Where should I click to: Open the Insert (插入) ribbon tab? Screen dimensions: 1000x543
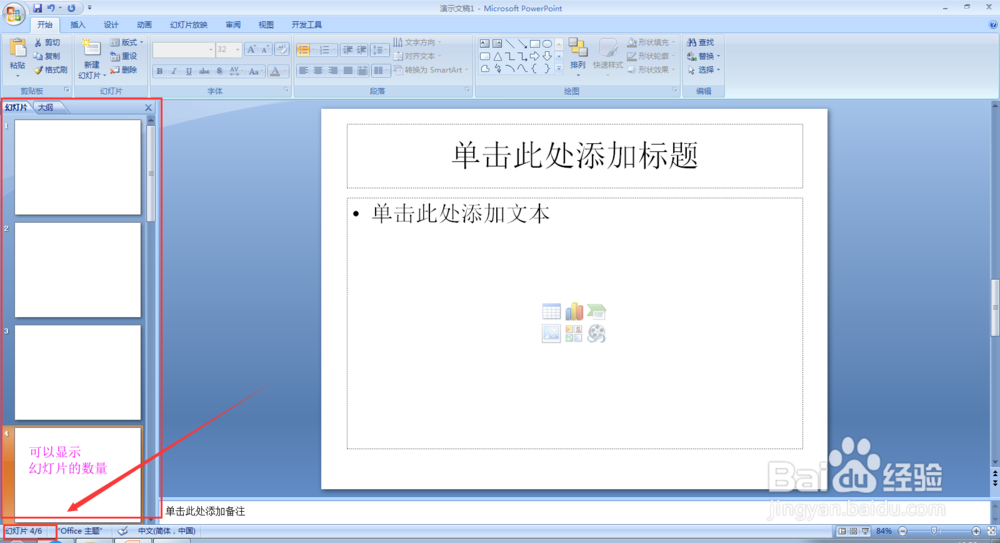click(x=77, y=25)
